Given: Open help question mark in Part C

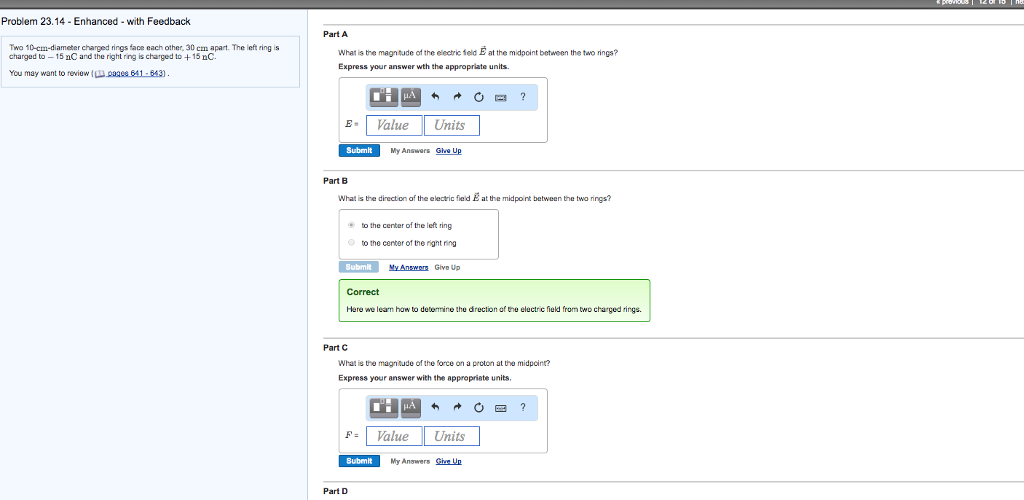Looking at the screenshot, I should [x=523, y=408].
